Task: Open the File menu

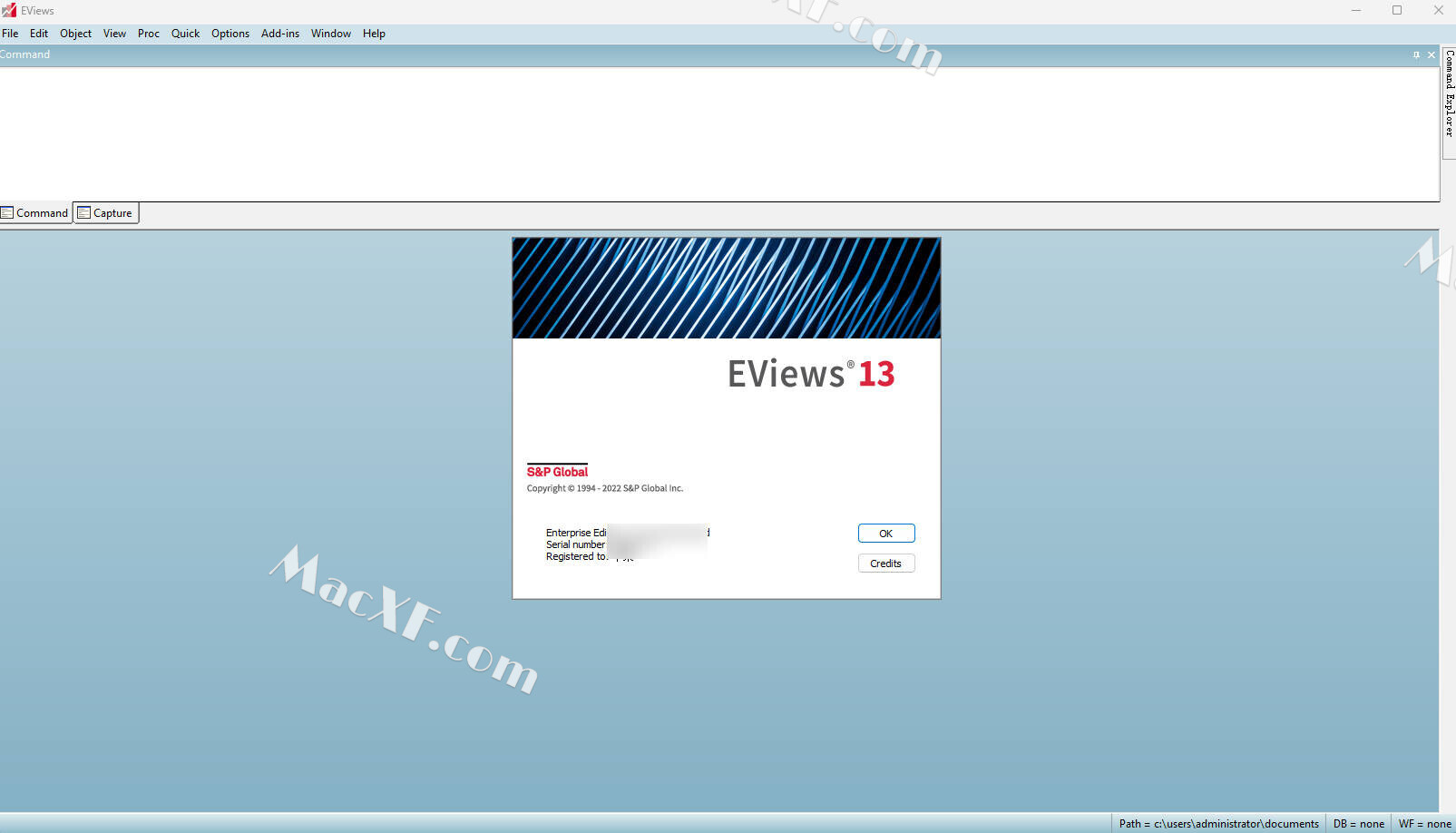Action: [10, 34]
